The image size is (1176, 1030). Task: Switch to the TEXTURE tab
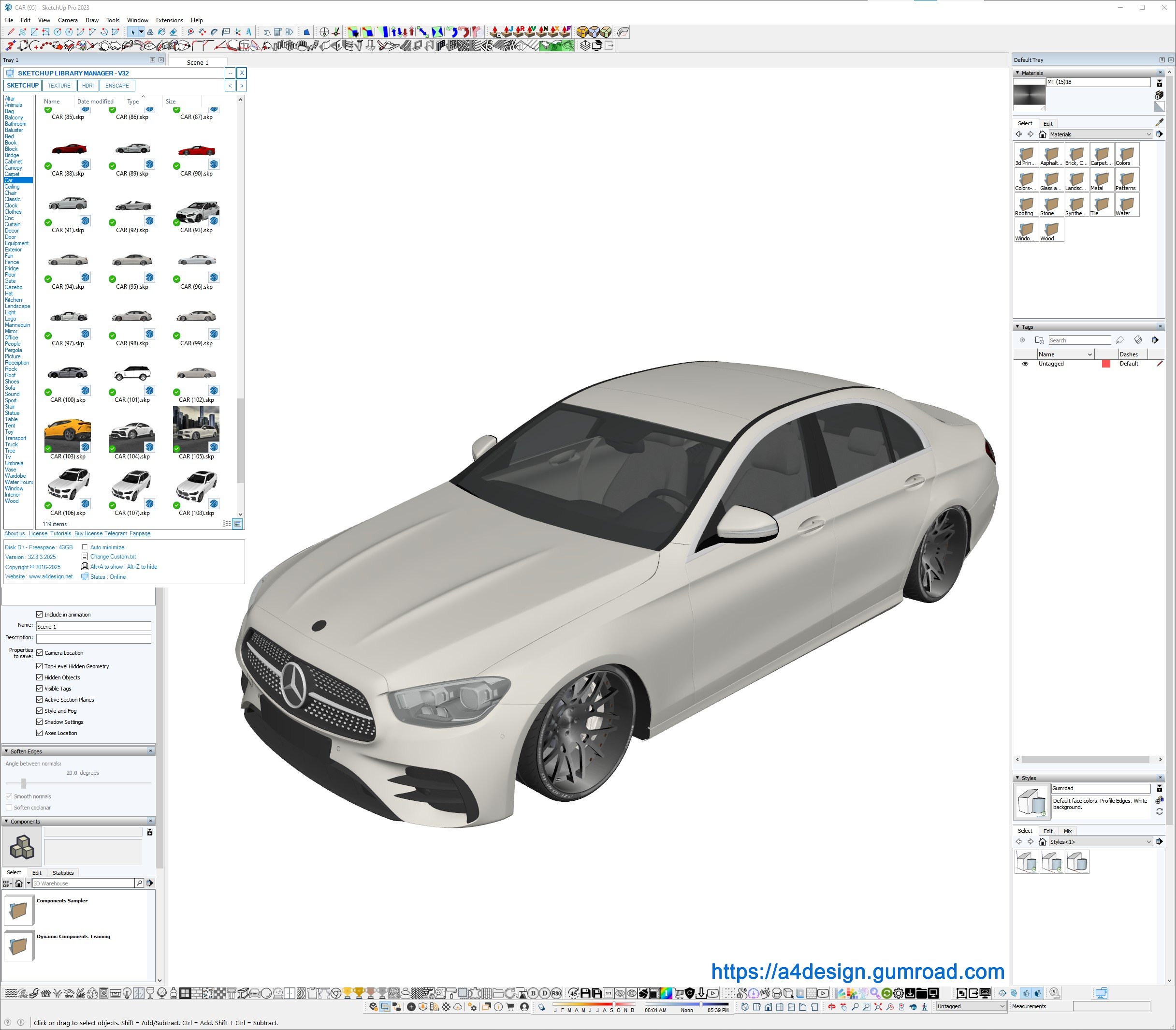point(59,86)
